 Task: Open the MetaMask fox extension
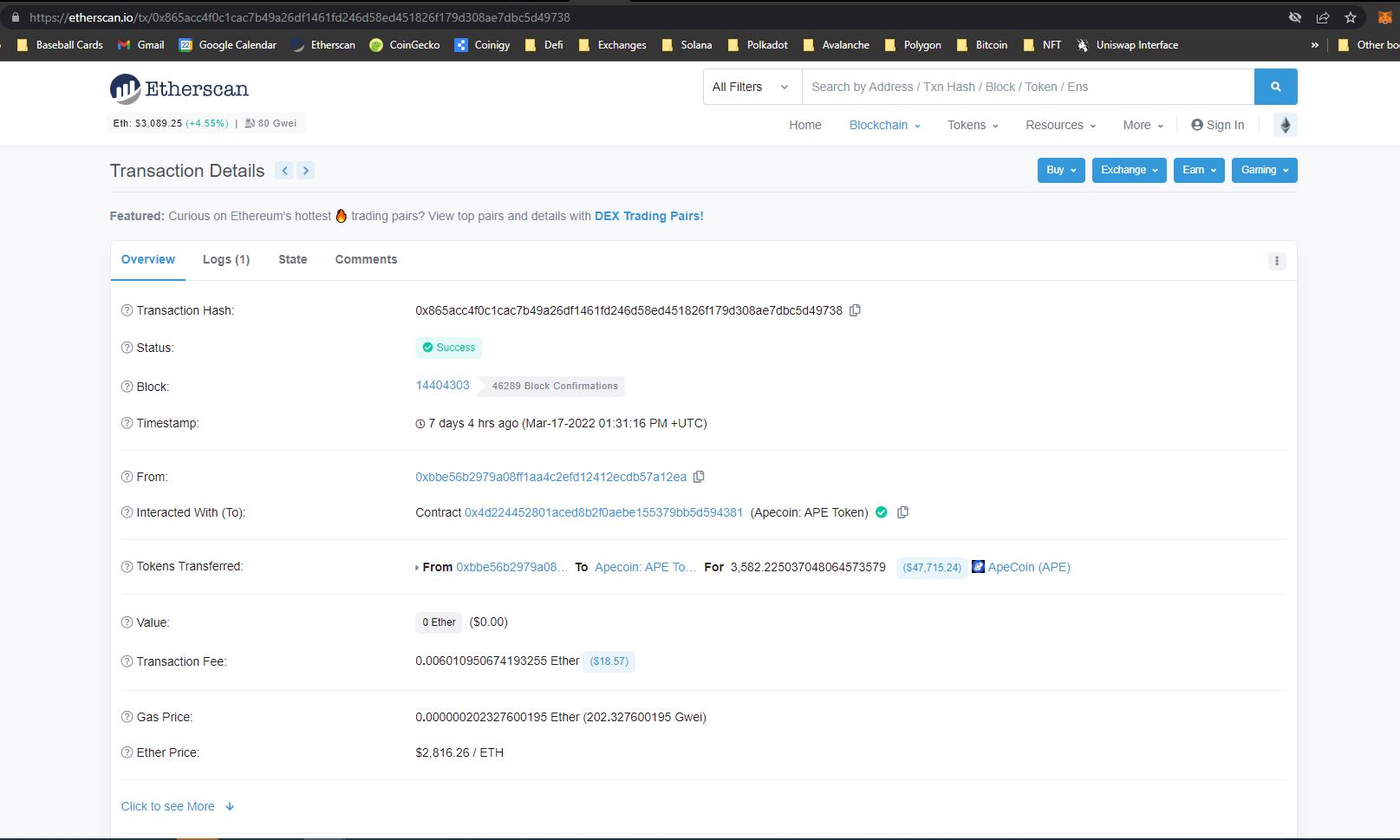click(1385, 17)
